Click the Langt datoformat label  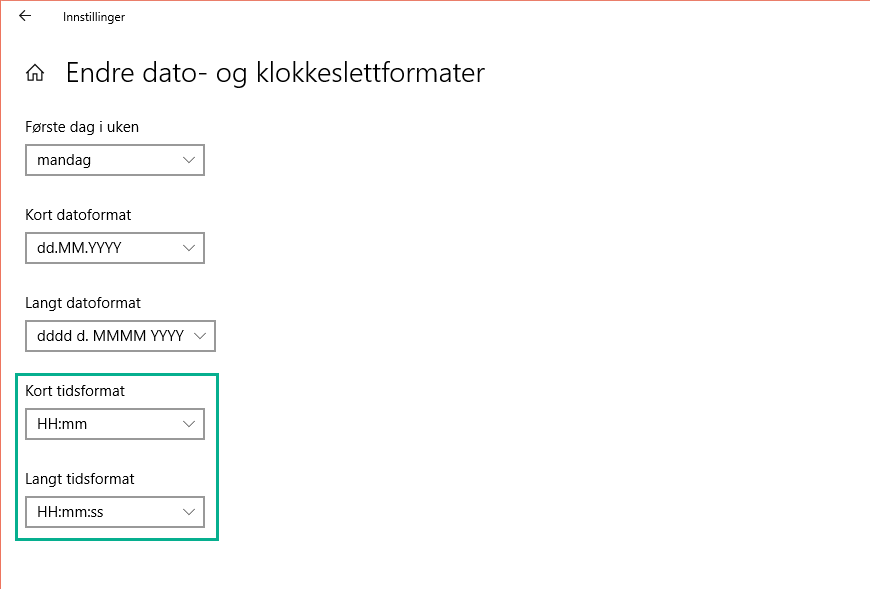tap(83, 303)
